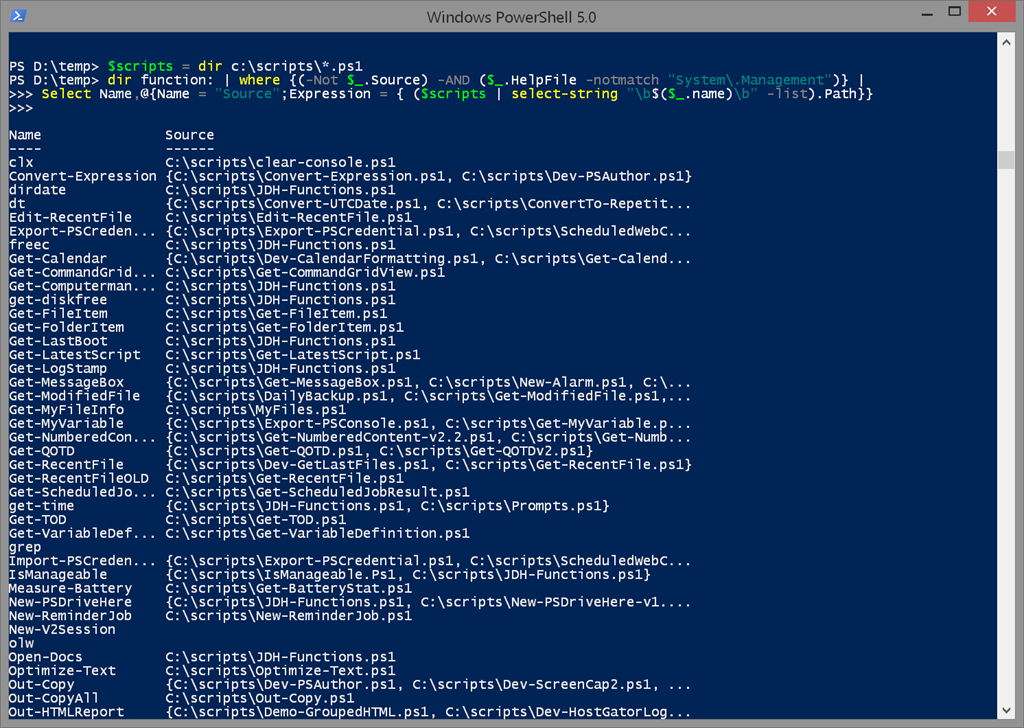This screenshot has width=1024, height=728.
Task: Click the Get-Computerman... function name
Action: click(x=83, y=286)
